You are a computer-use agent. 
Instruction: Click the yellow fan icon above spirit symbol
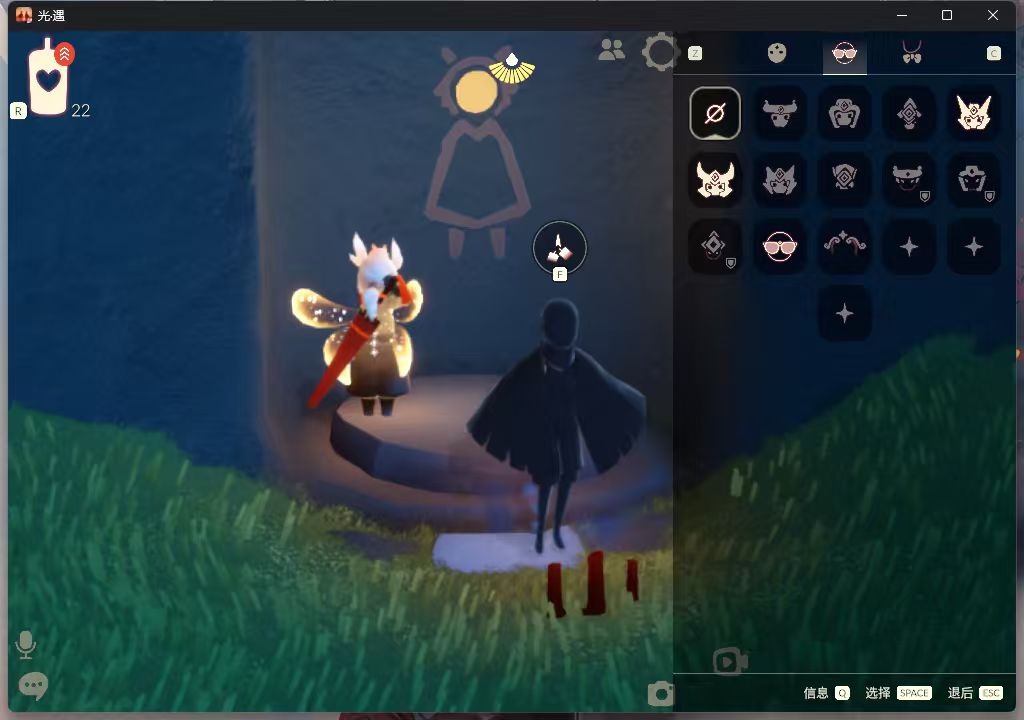[x=512, y=69]
